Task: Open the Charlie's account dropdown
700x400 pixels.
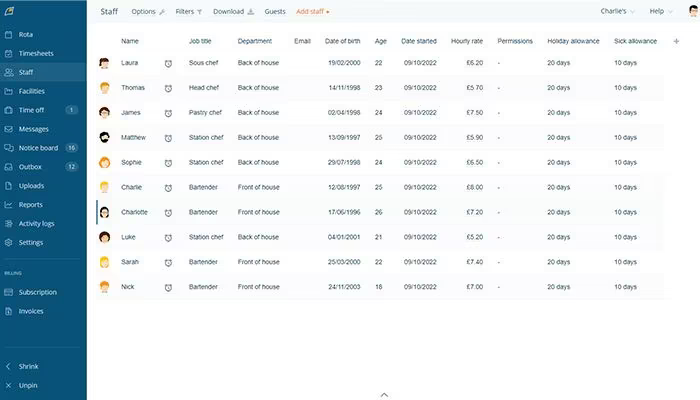Action: (x=617, y=11)
